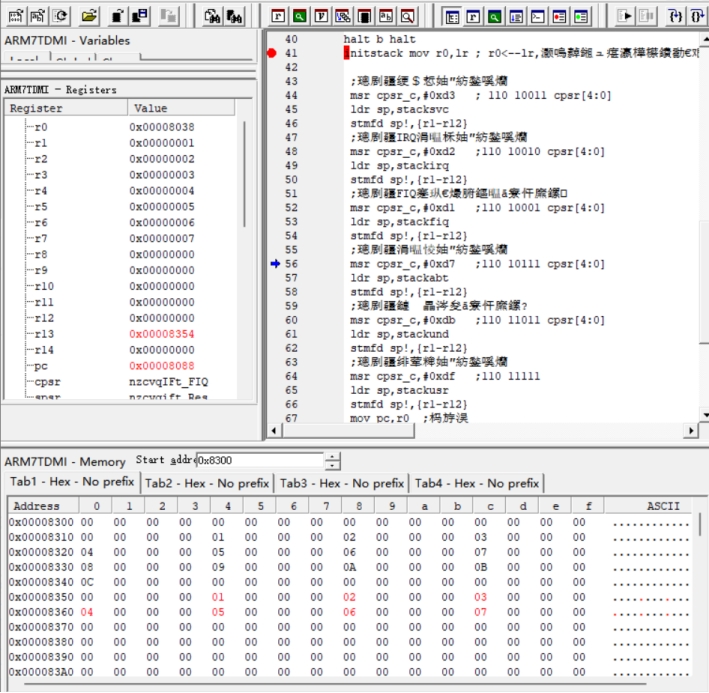This screenshot has height=693, width=709.
Task: Decrease the start address with down stepper
Action: [332, 465]
